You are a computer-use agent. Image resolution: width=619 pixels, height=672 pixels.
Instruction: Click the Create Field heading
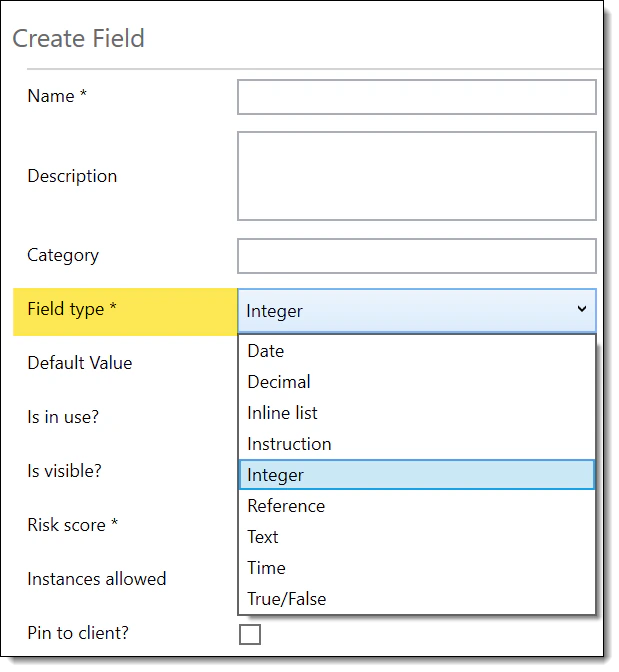[x=78, y=39]
